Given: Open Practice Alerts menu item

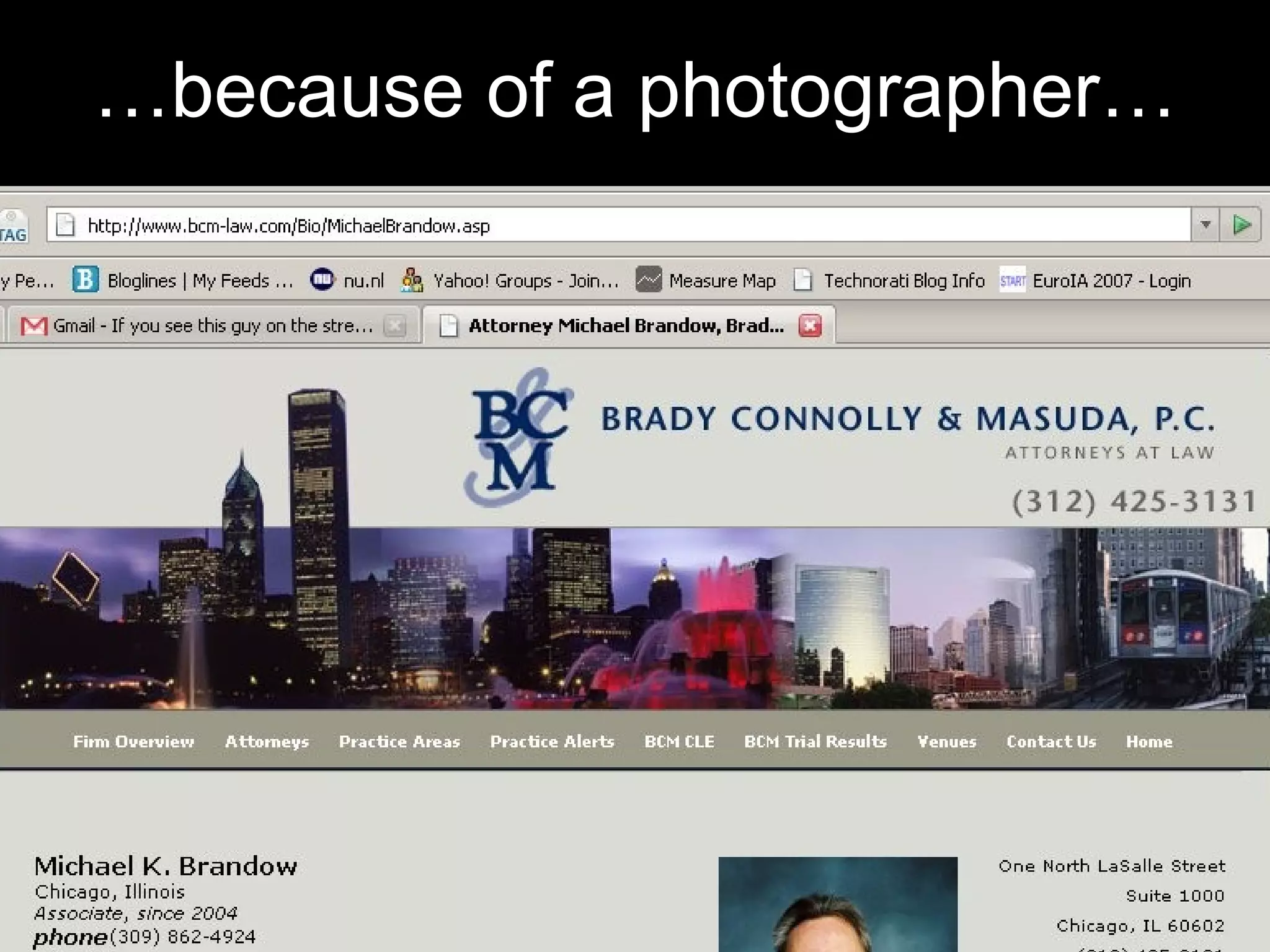Looking at the screenshot, I should (552, 741).
